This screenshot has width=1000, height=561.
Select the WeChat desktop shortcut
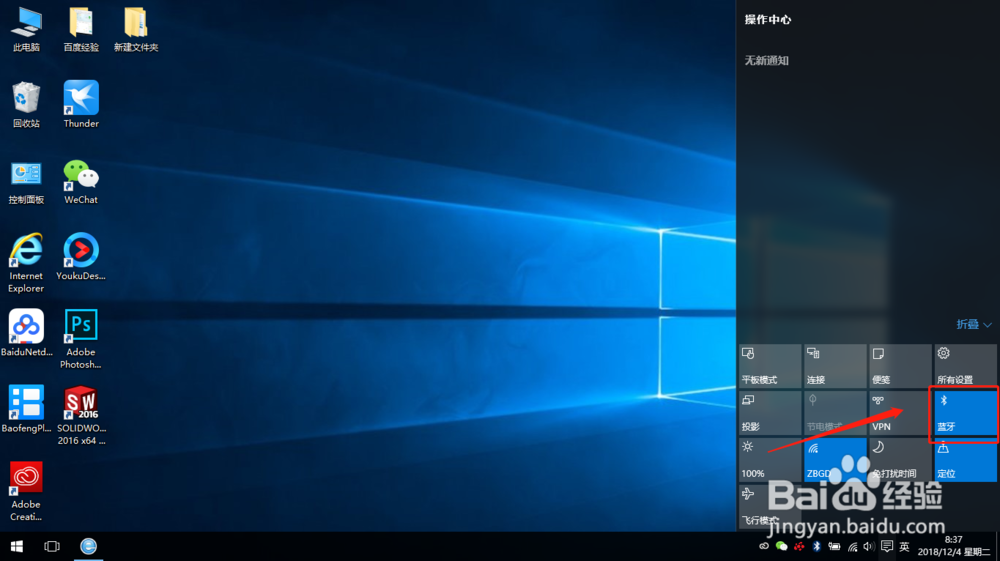(81, 182)
